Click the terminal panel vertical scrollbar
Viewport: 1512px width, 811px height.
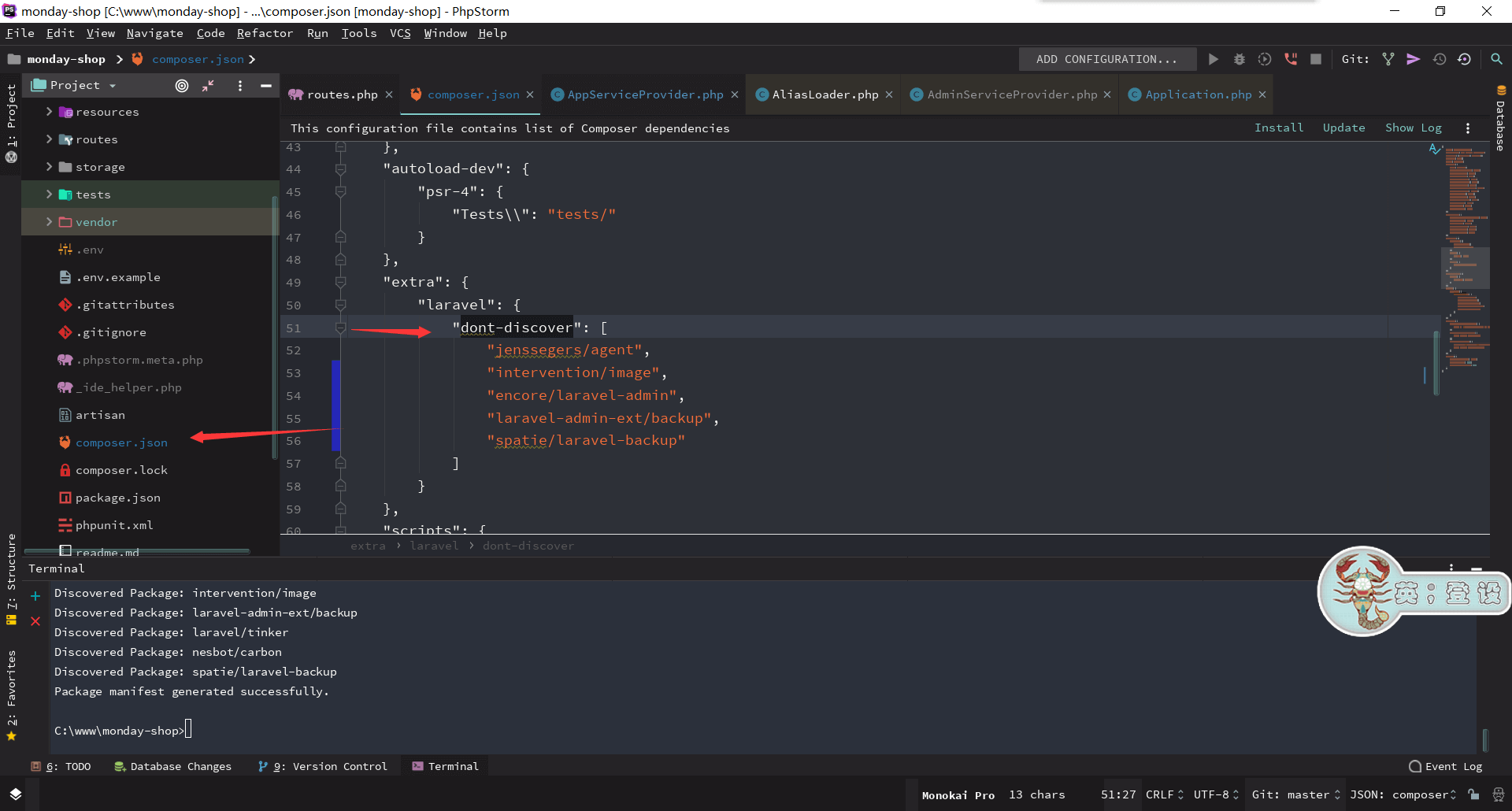coord(1485,740)
